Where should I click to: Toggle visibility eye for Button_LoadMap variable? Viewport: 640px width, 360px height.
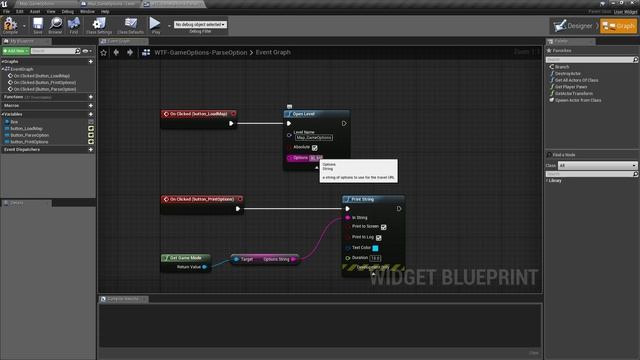(x=91, y=129)
